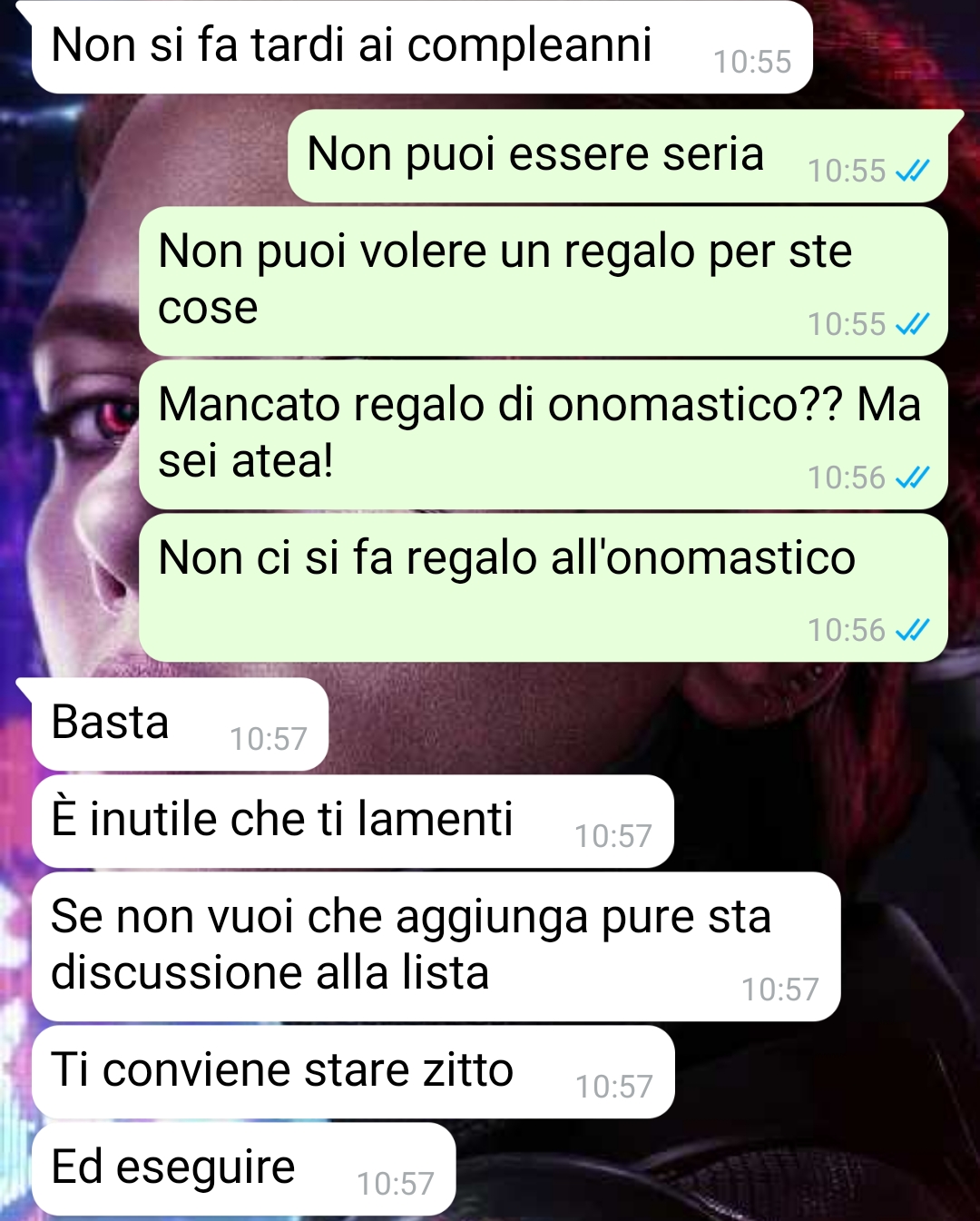Tap the 10:57 timestamp on 'È inutile che ti lamenti'
Image resolution: width=980 pixels, height=1221 pixels.
click(x=613, y=836)
